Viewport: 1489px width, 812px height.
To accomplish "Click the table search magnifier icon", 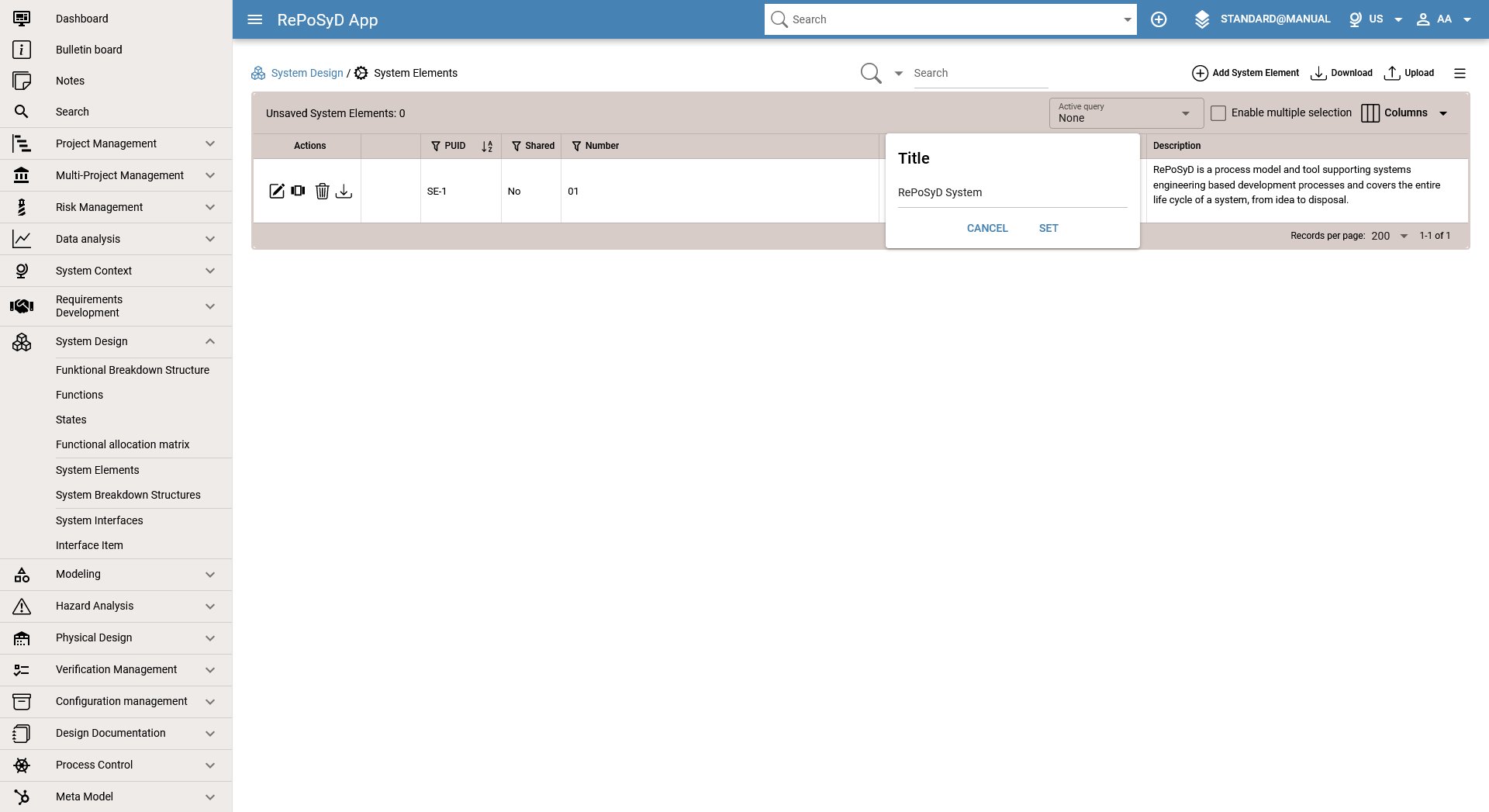I will [871, 73].
